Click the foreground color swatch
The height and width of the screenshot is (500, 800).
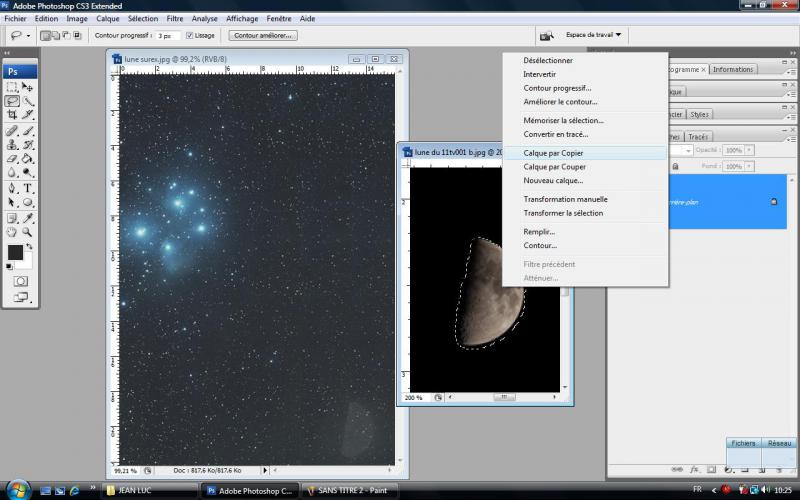[16, 252]
